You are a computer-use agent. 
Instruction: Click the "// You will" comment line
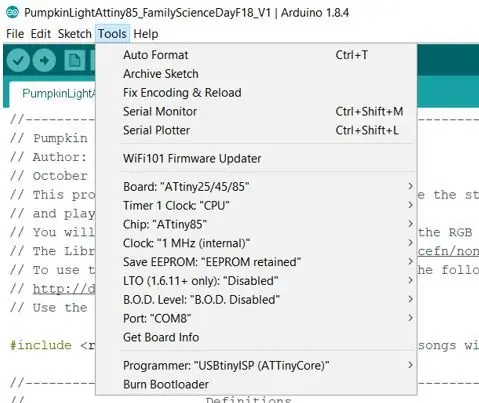(52, 232)
